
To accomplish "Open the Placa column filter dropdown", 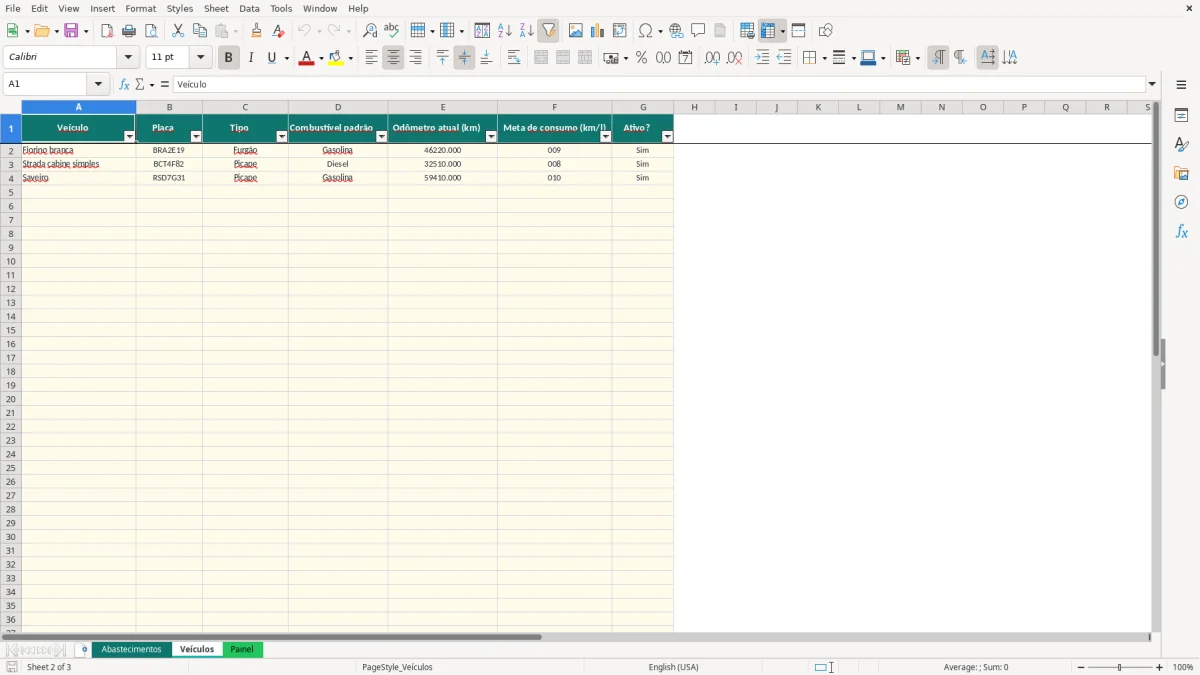I will [196, 137].
